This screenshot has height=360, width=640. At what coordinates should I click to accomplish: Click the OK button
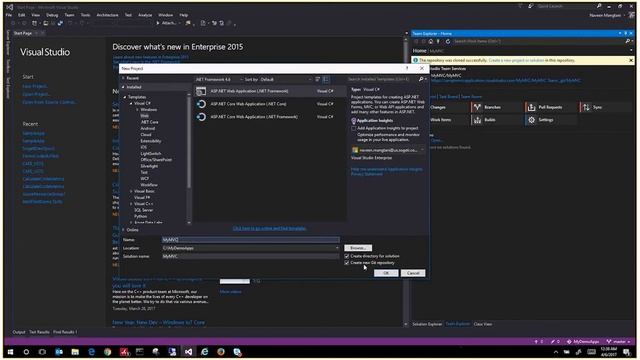(x=386, y=273)
